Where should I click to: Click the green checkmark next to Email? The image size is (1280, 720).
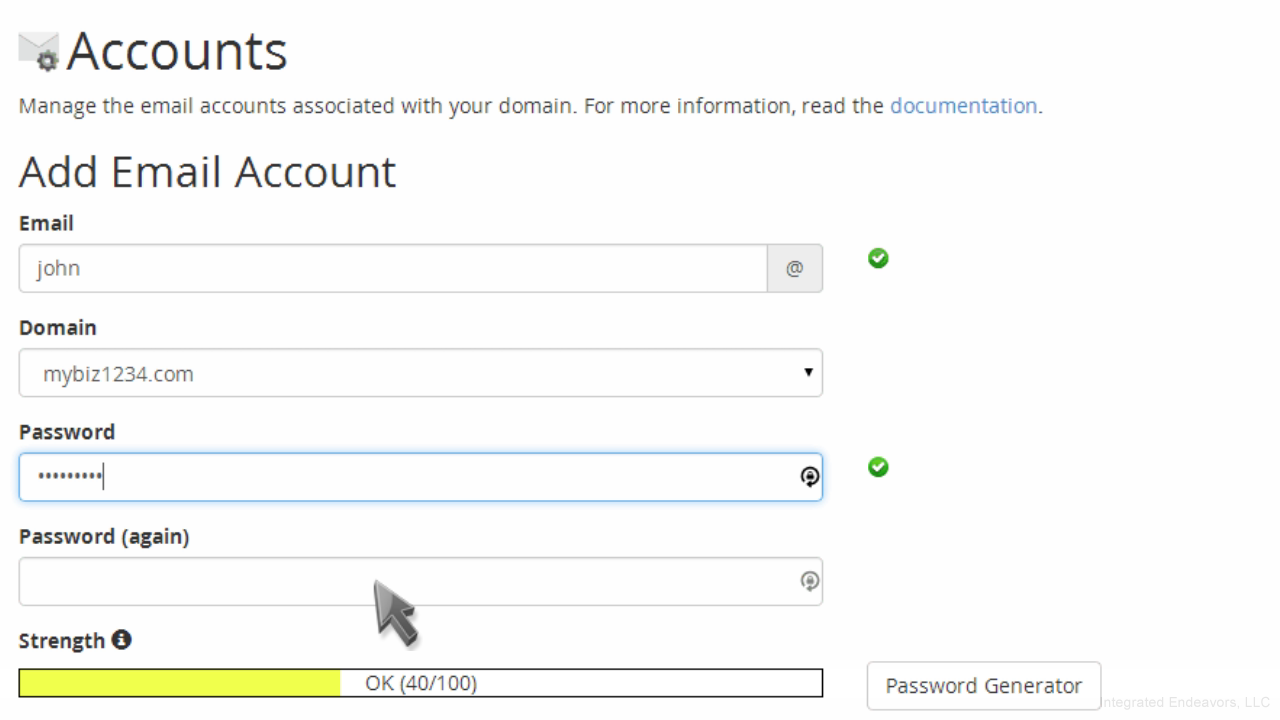click(878, 258)
